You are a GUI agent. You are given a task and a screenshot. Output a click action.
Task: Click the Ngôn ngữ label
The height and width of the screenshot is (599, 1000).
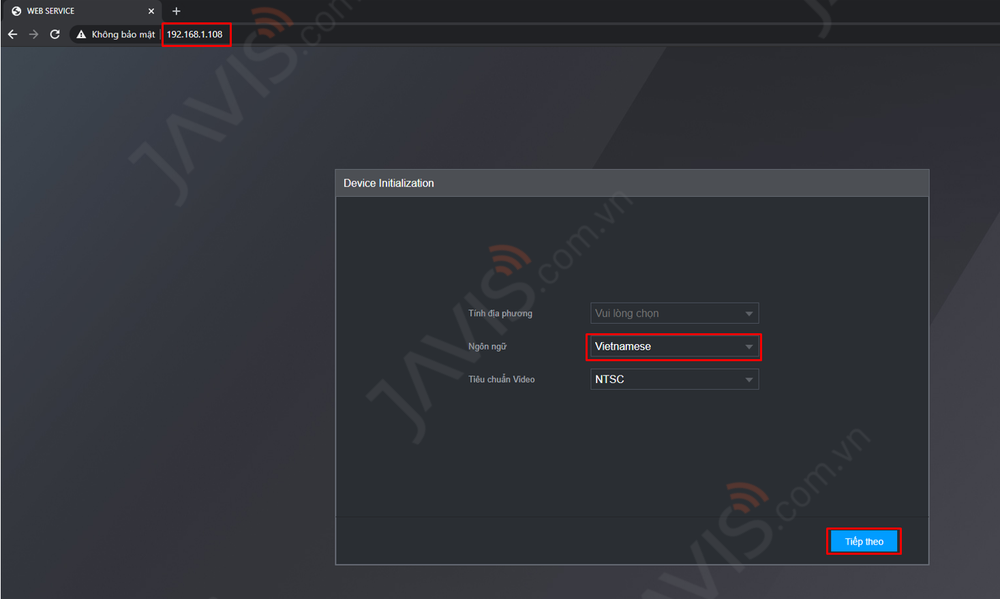point(487,346)
